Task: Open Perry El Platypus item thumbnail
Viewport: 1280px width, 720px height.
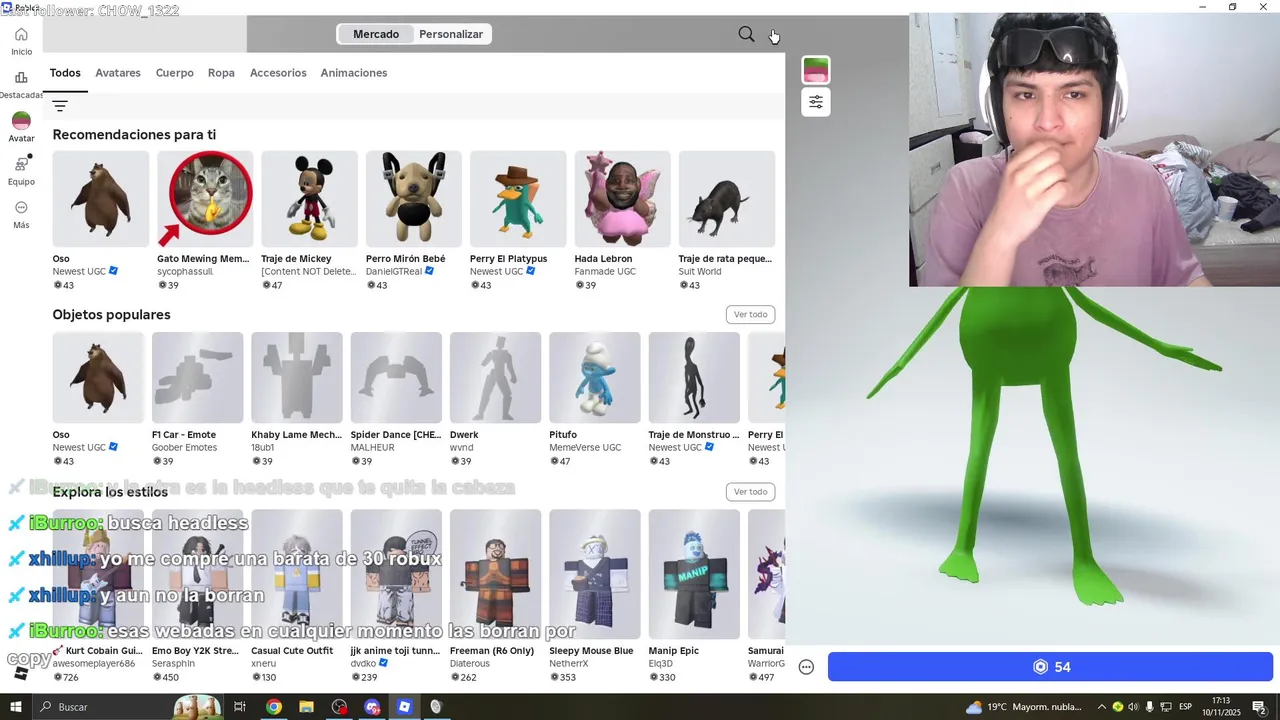Action: click(x=518, y=199)
